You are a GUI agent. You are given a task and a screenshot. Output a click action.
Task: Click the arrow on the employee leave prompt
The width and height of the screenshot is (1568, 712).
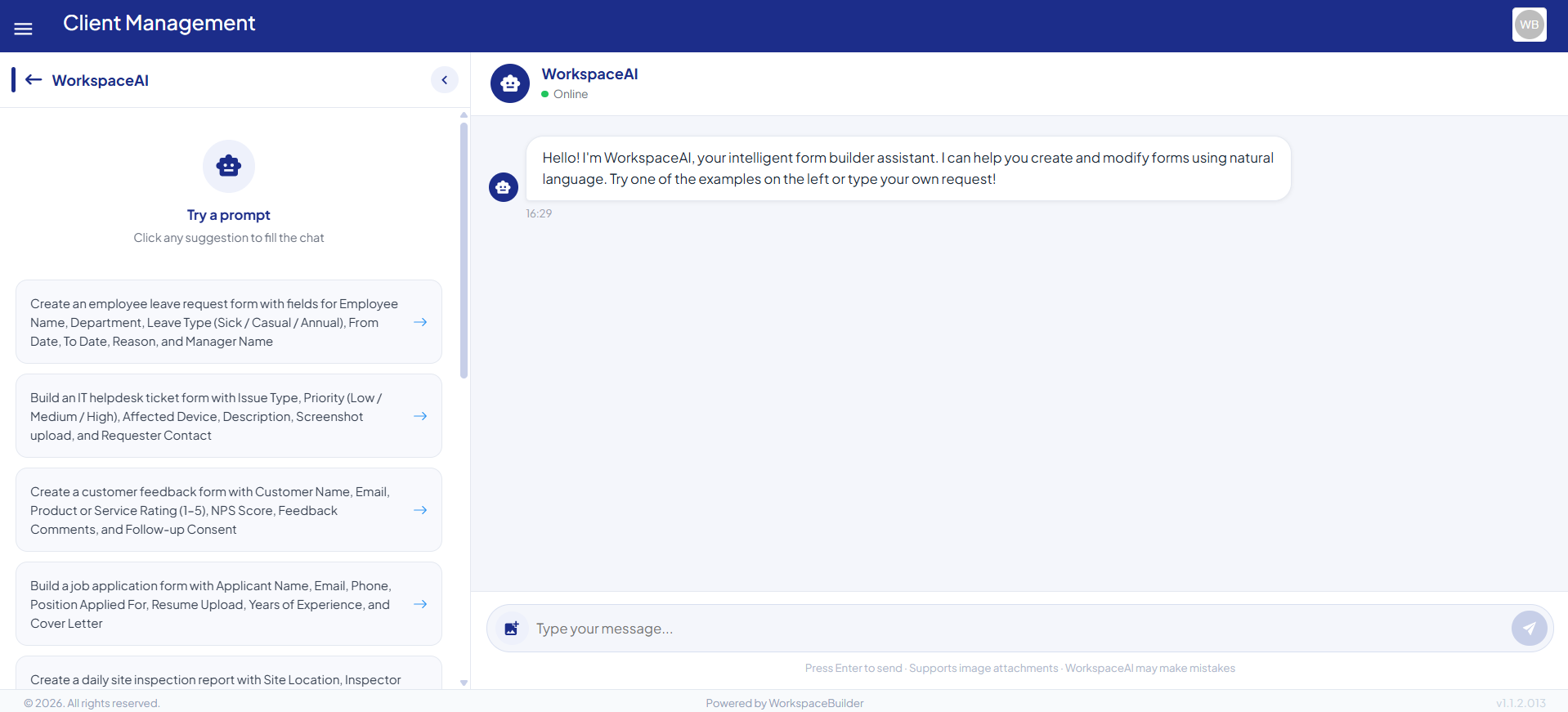point(420,322)
